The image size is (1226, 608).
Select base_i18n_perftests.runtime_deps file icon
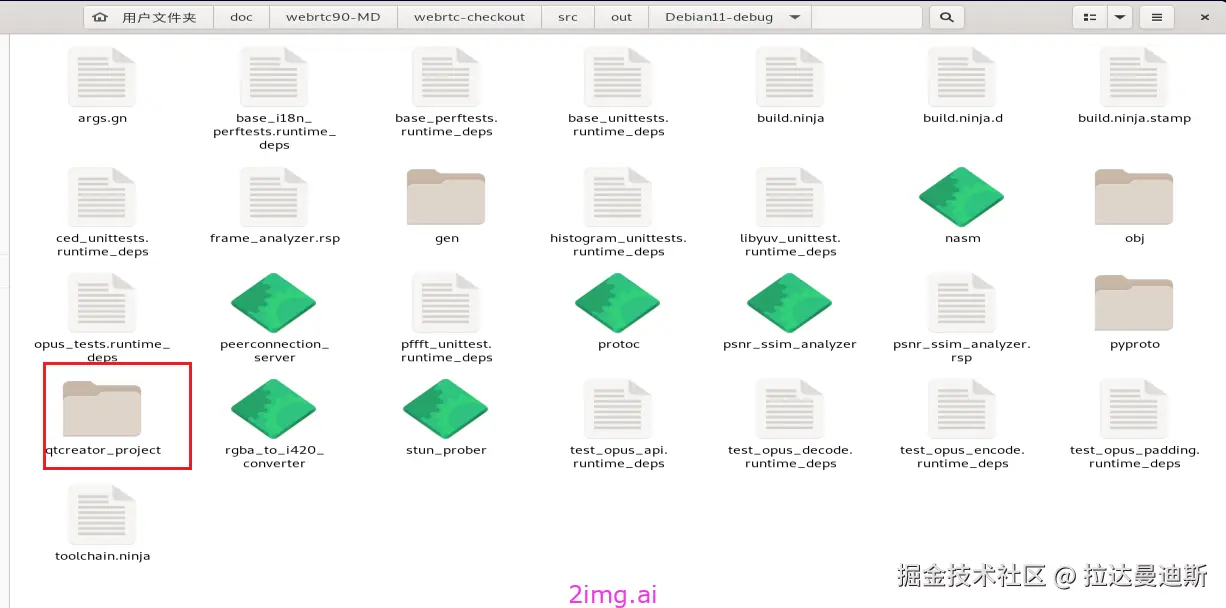(274, 78)
